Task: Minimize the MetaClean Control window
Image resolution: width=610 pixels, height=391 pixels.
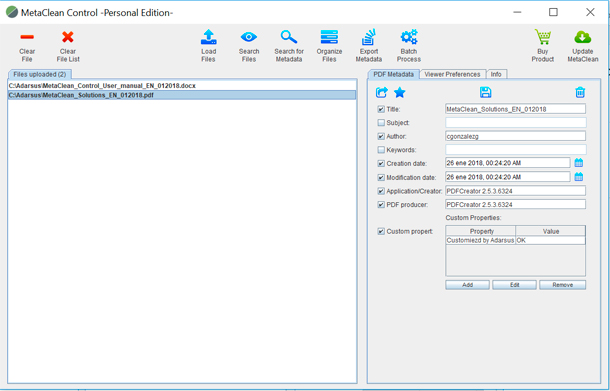Action: point(517,12)
